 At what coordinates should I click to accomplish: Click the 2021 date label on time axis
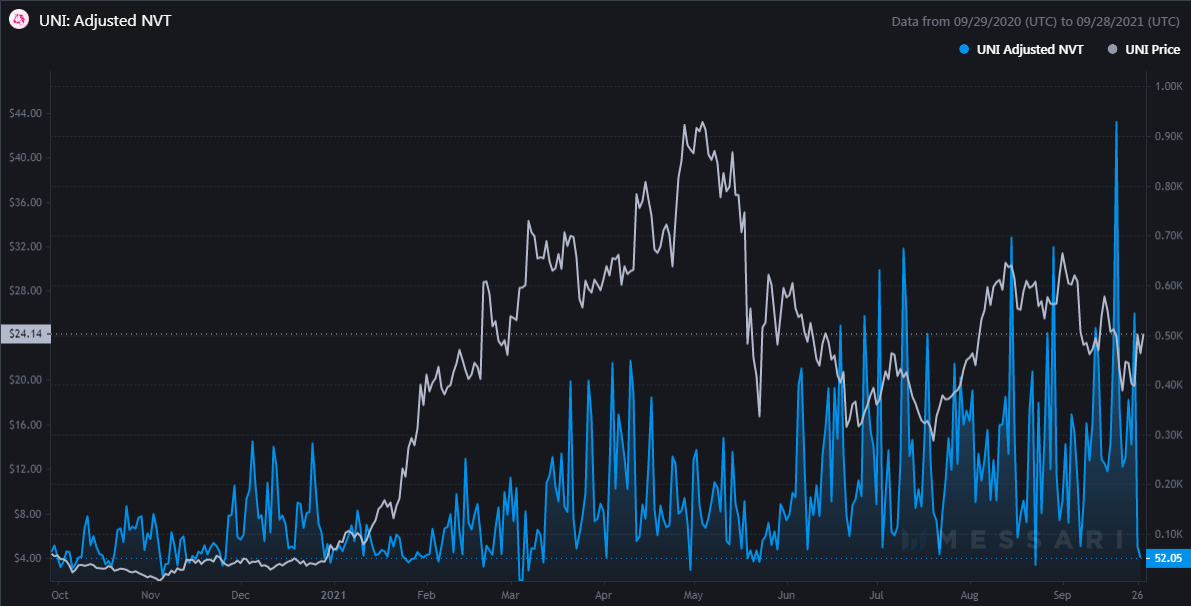[x=333, y=595]
